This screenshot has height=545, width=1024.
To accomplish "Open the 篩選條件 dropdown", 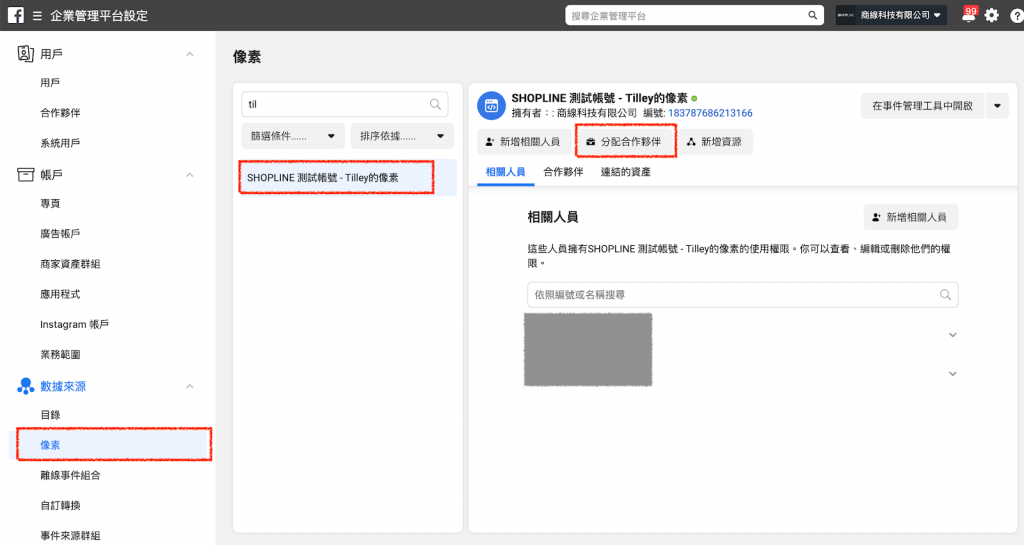I will [x=293, y=136].
